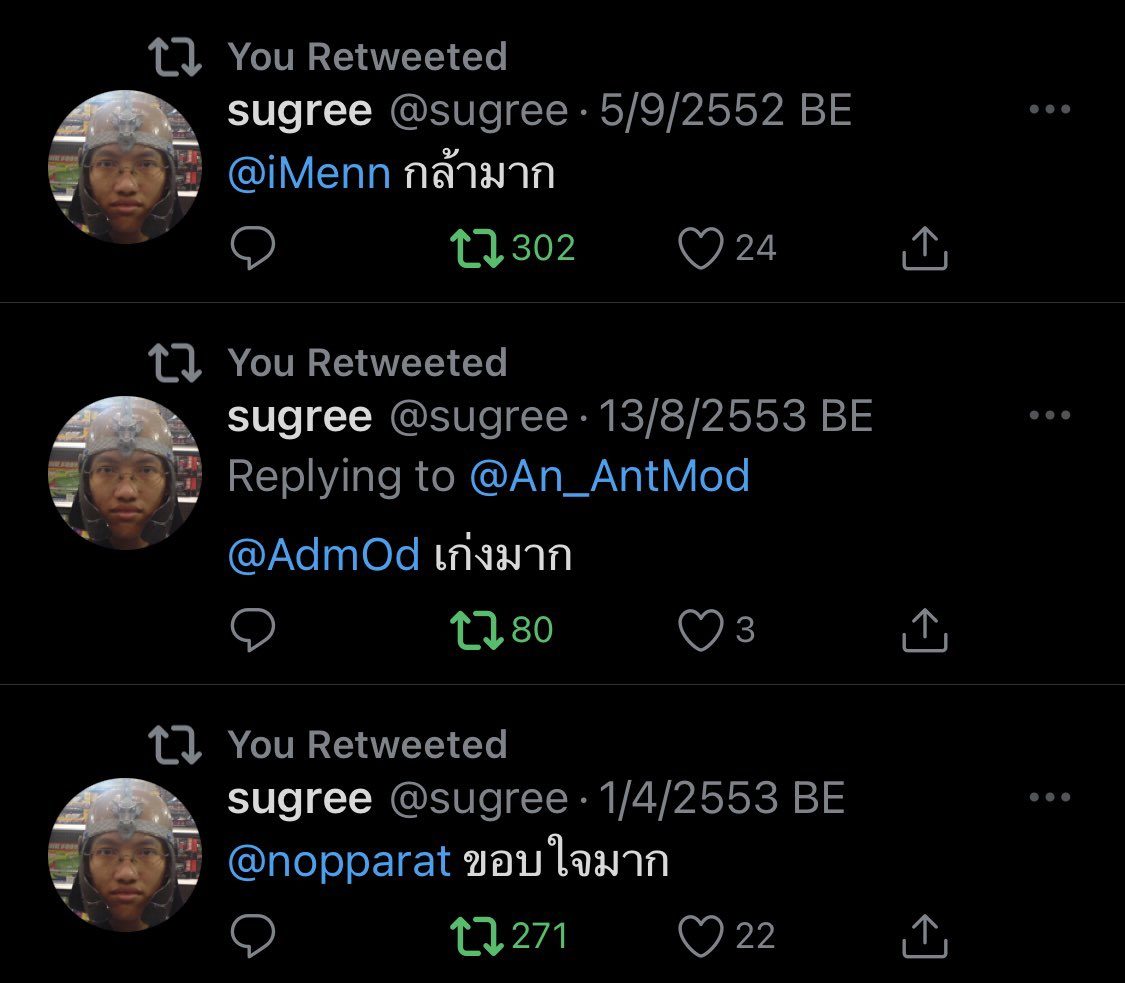
Task: Reply to the @iMenn tweet
Action: pyautogui.click(x=253, y=248)
